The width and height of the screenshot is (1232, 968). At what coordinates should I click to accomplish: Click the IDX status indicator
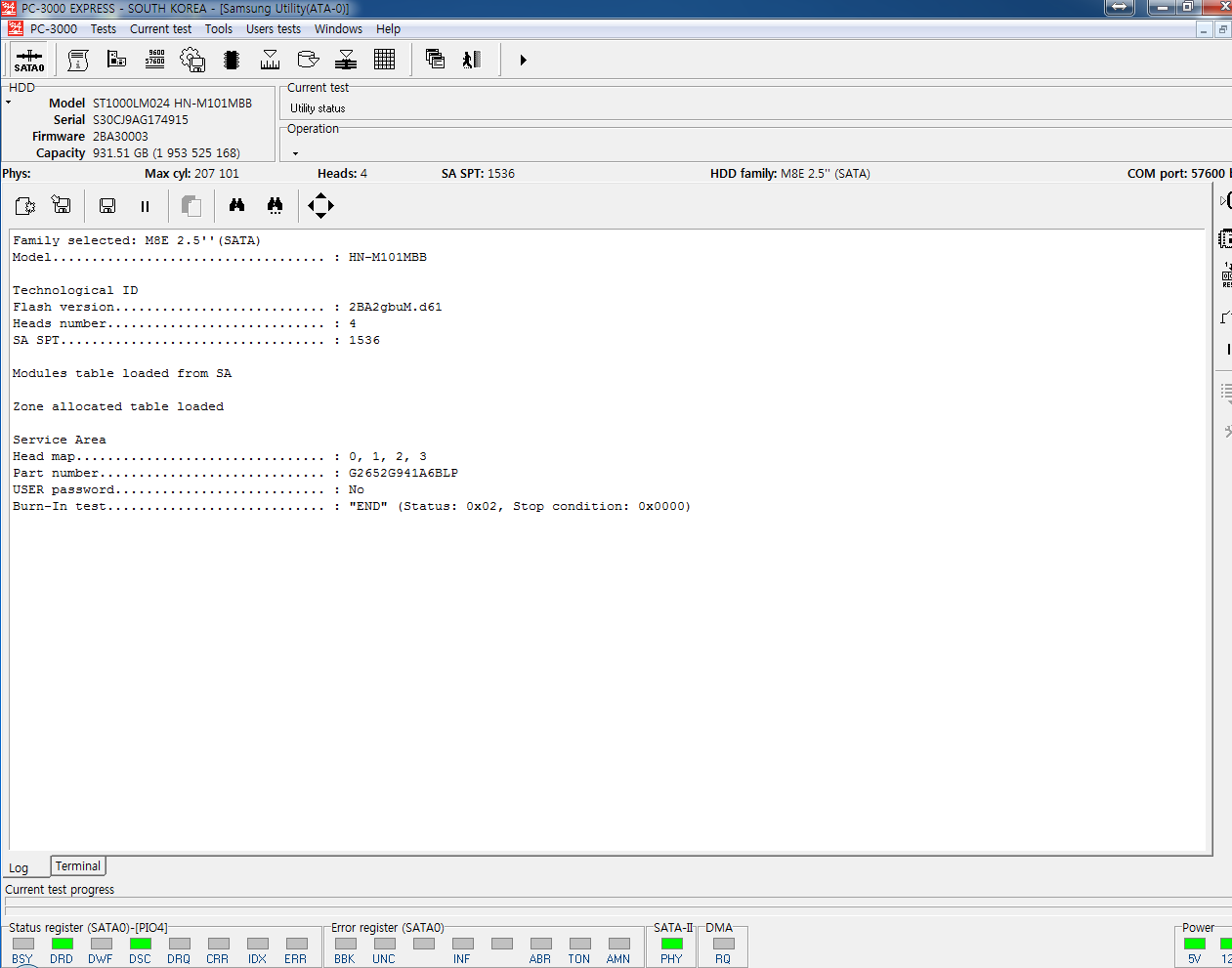[257, 944]
